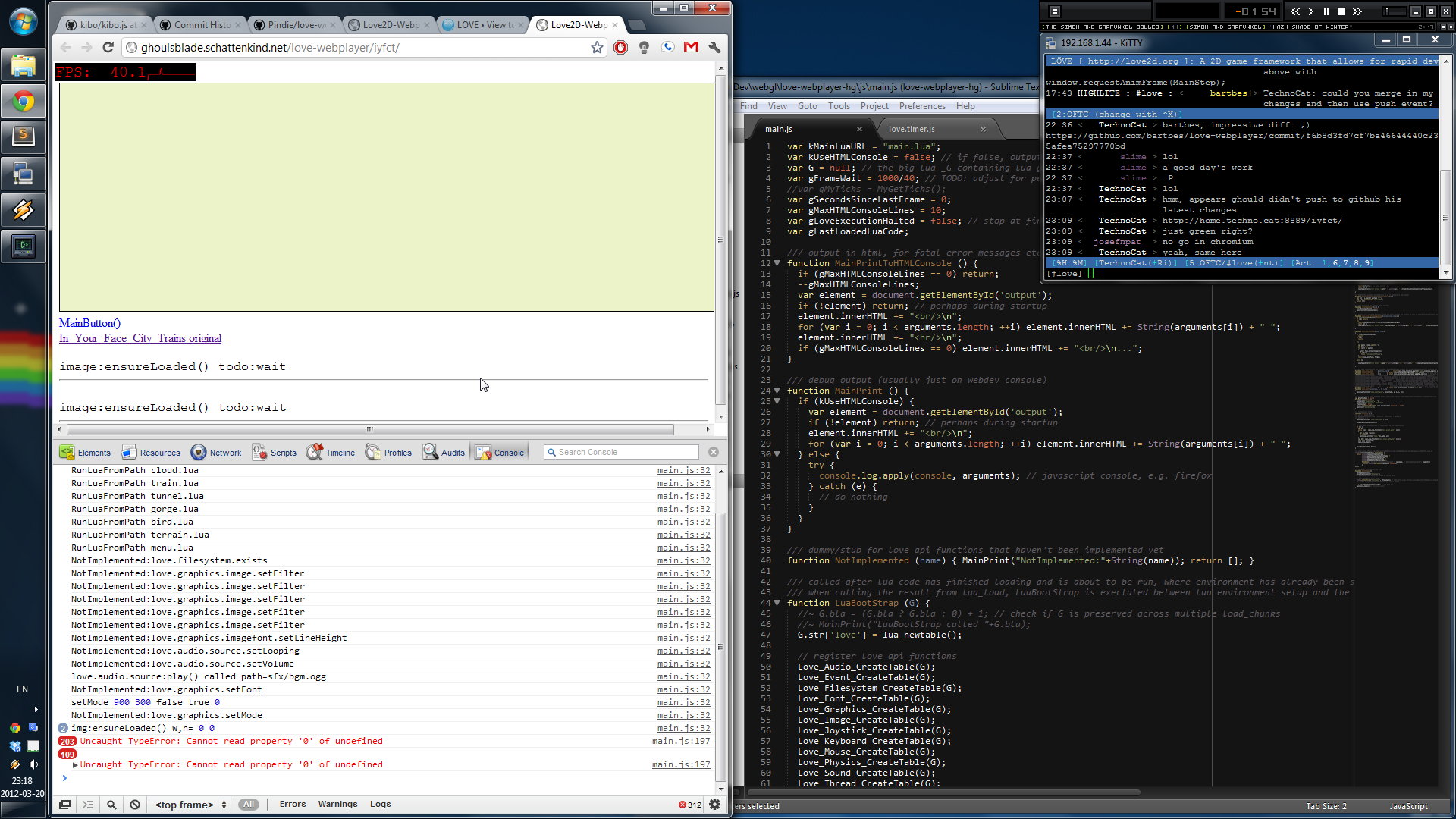Undock devtools into separate window
Viewport: 1456px width, 819px height.
click(x=65, y=805)
